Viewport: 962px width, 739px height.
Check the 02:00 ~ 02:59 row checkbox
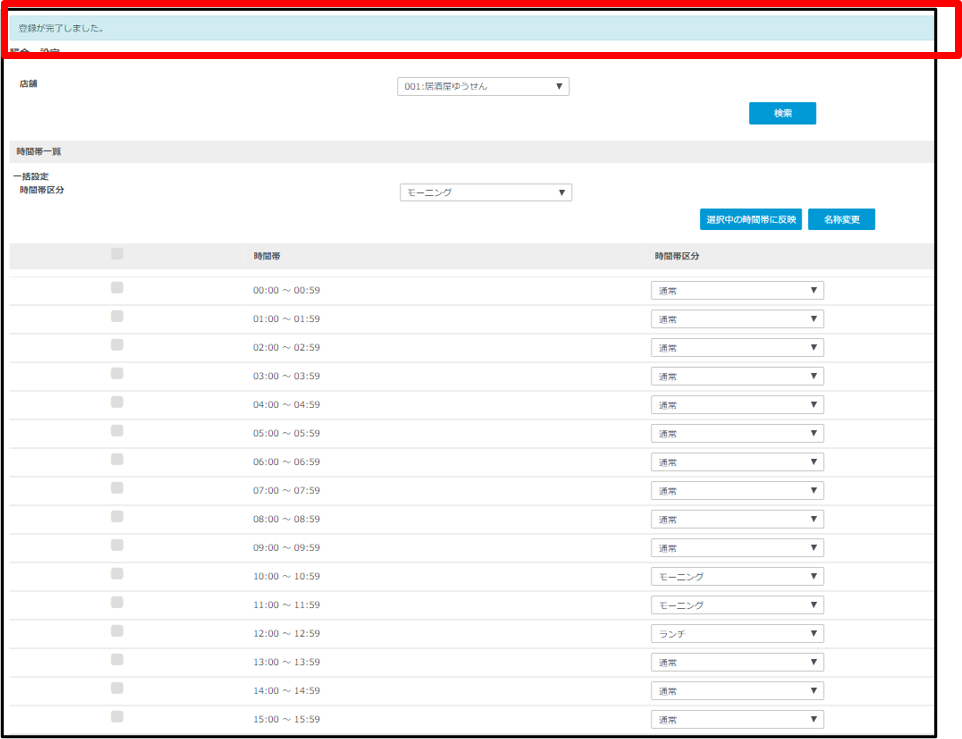117,345
